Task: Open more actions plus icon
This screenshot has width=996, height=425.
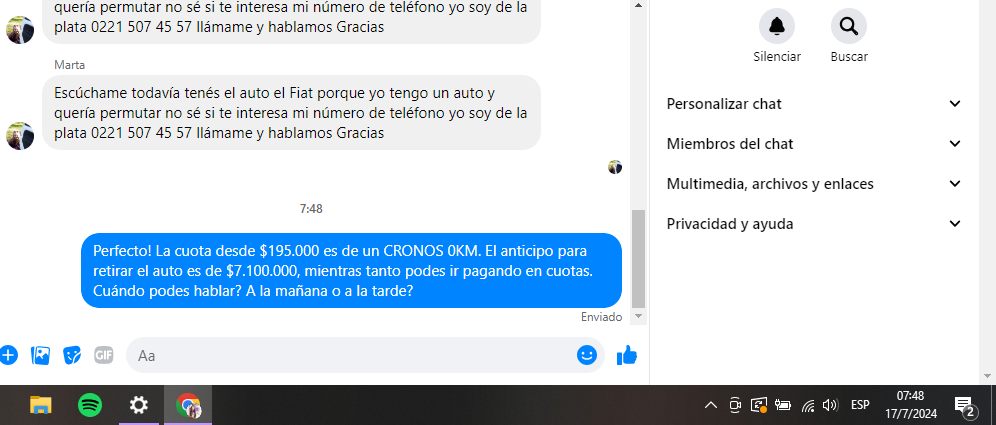Action: tap(8, 355)
